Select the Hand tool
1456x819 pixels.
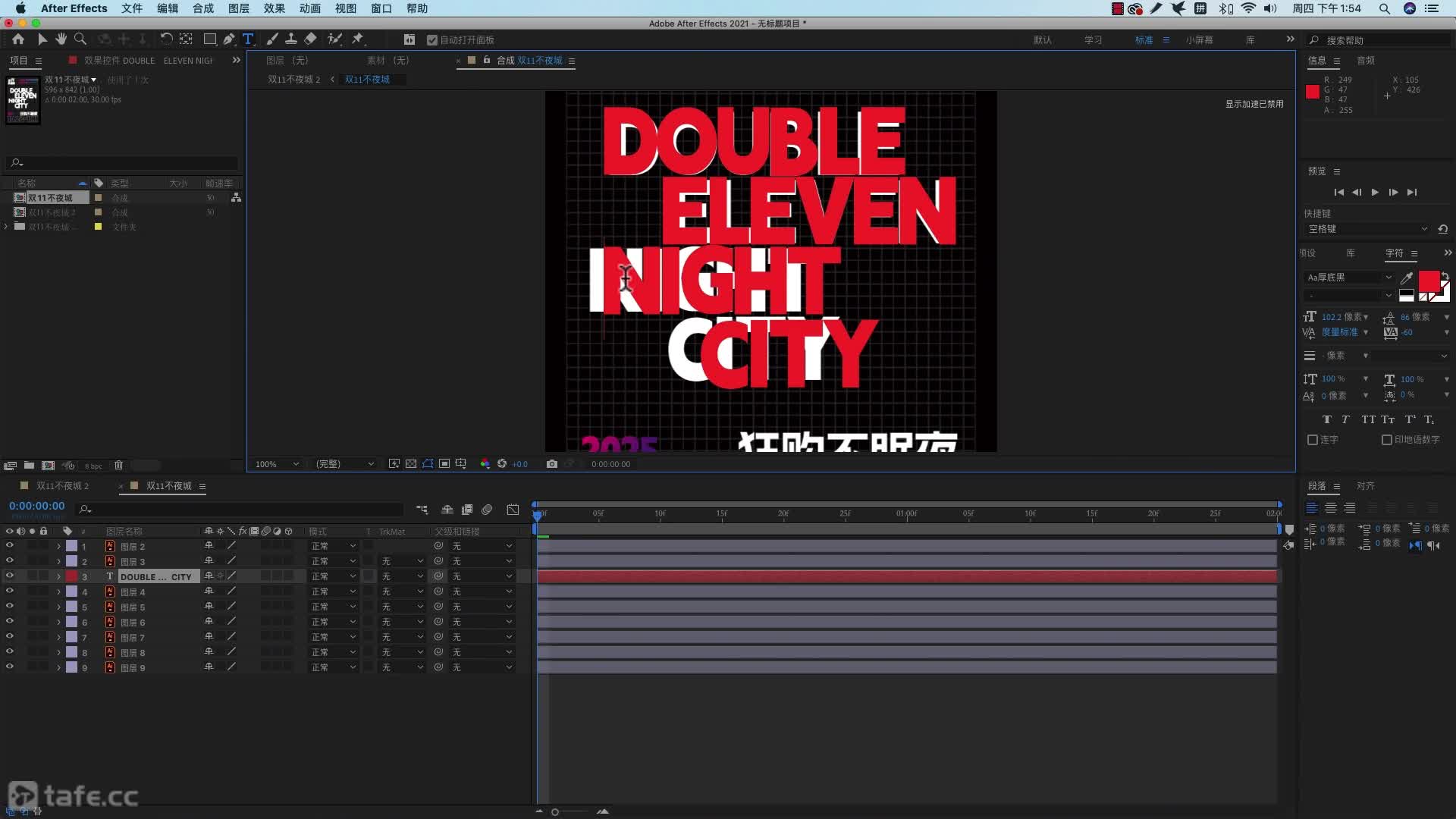61,39
